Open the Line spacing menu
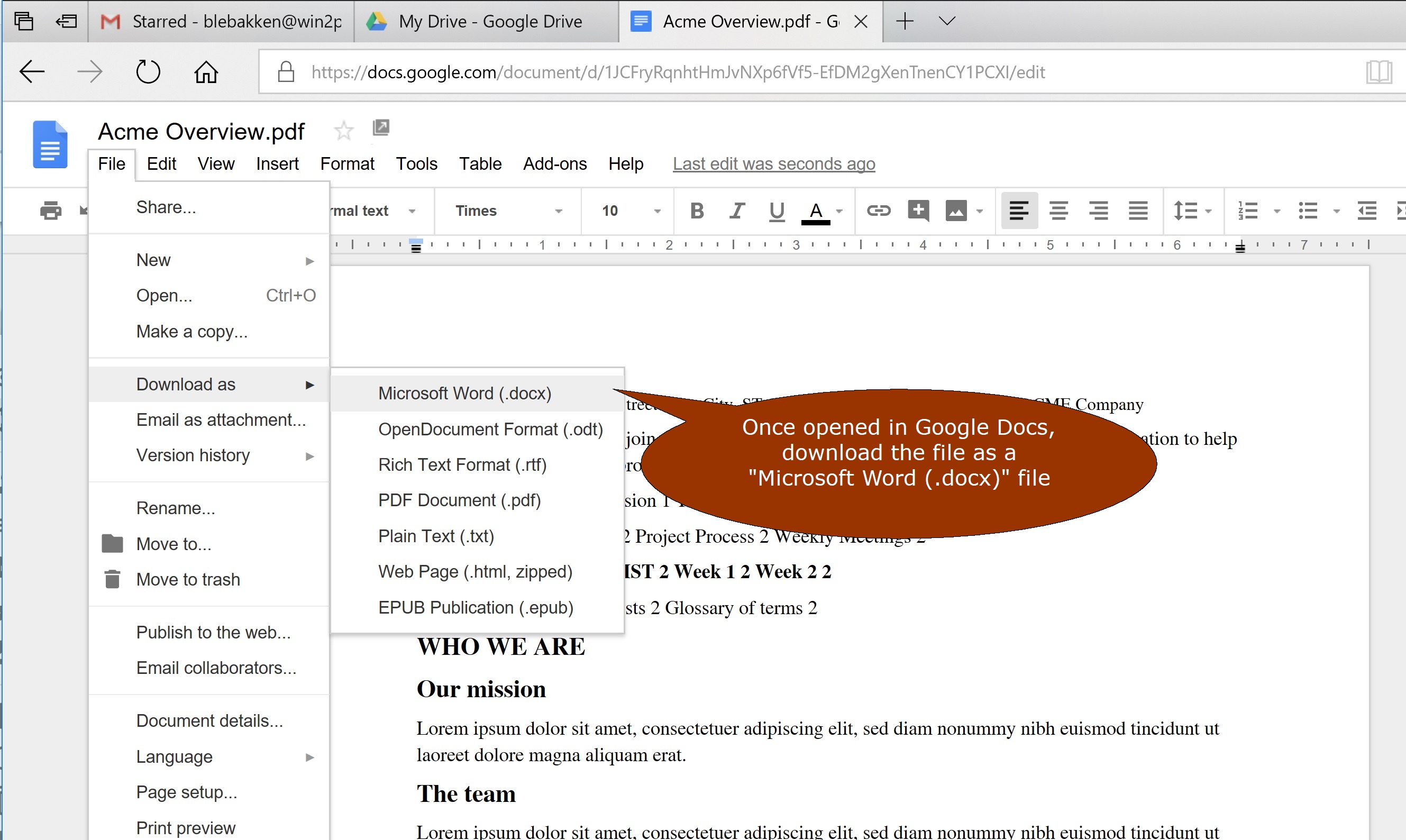 click(1192, 211)
